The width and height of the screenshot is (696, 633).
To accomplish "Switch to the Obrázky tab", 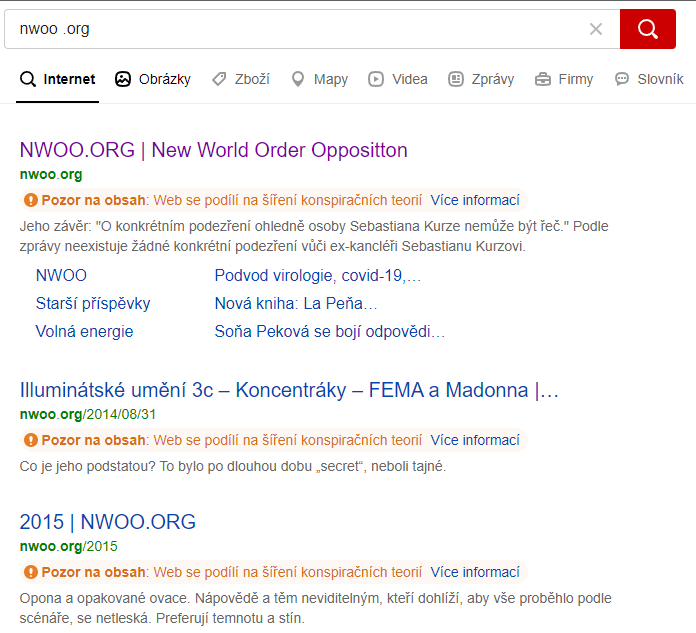I will pyautogui.click(x=153, y=79).
